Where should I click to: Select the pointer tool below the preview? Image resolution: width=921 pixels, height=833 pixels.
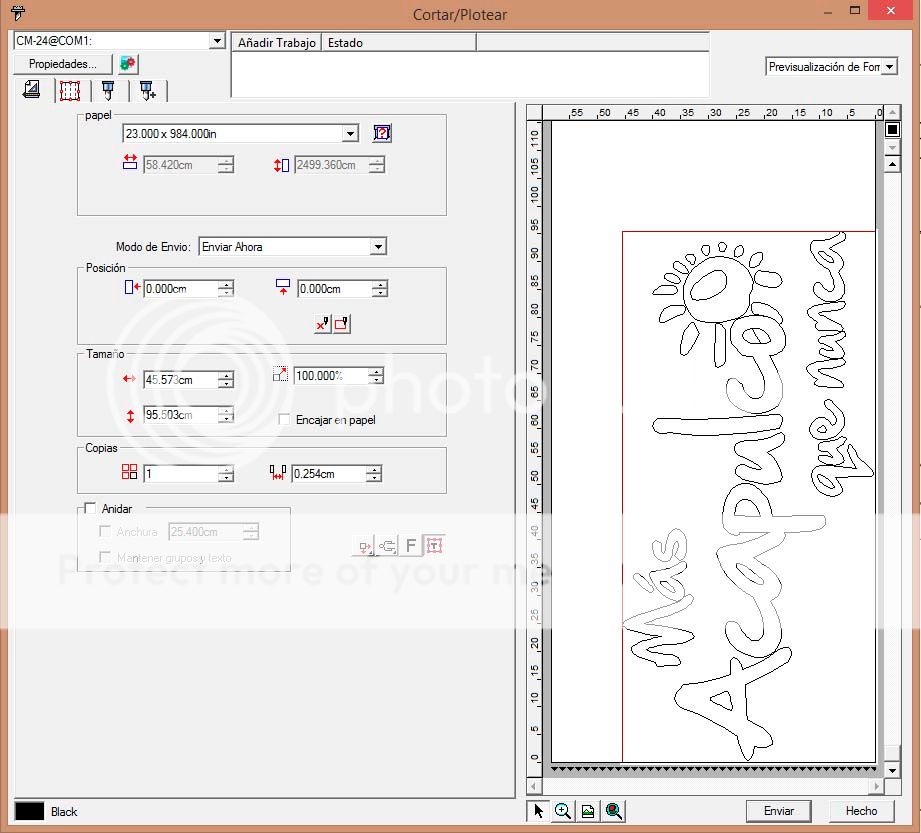(538, 811)
